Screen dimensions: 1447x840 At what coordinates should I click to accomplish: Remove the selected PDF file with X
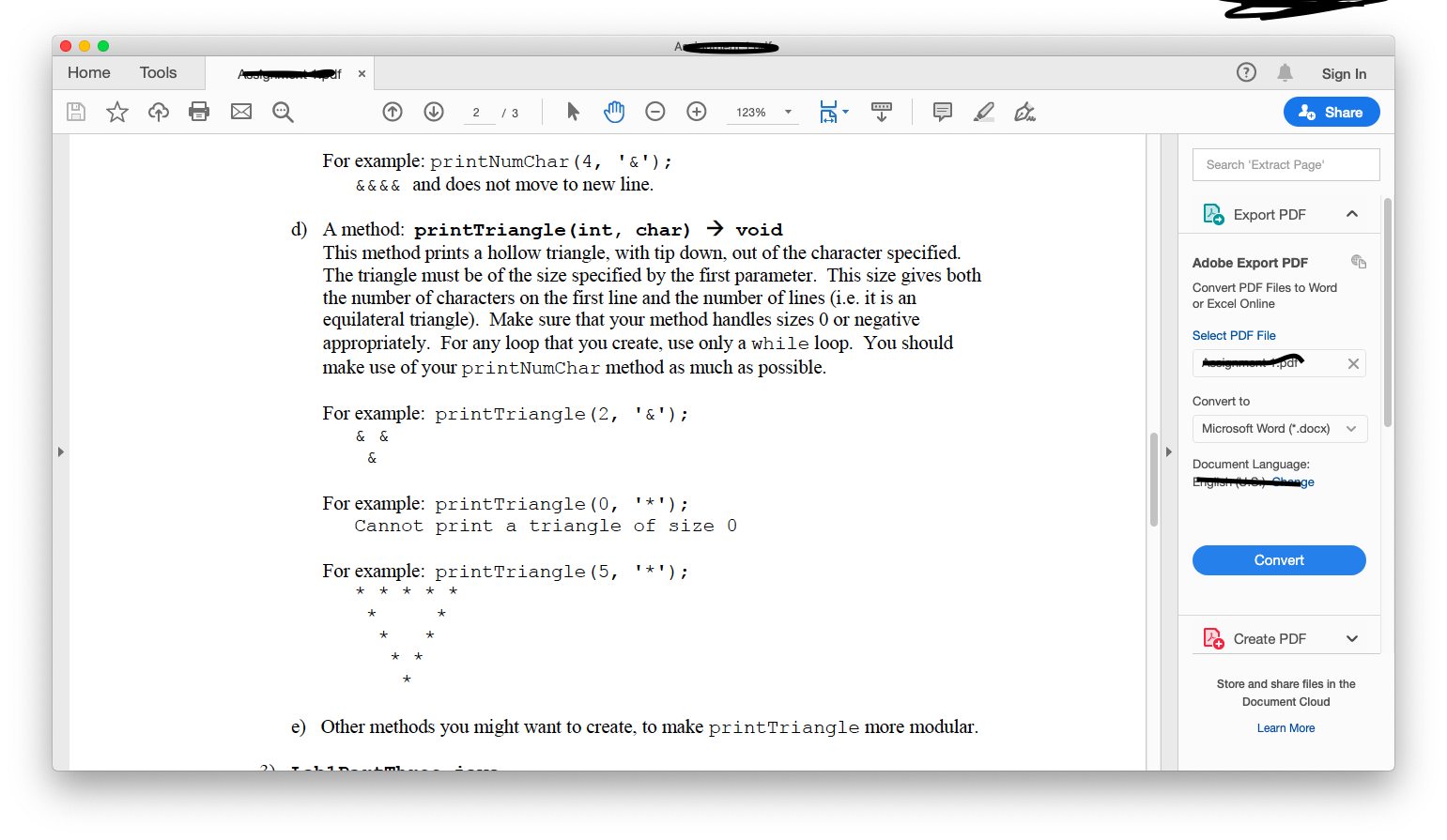[x=1353, y=363]
